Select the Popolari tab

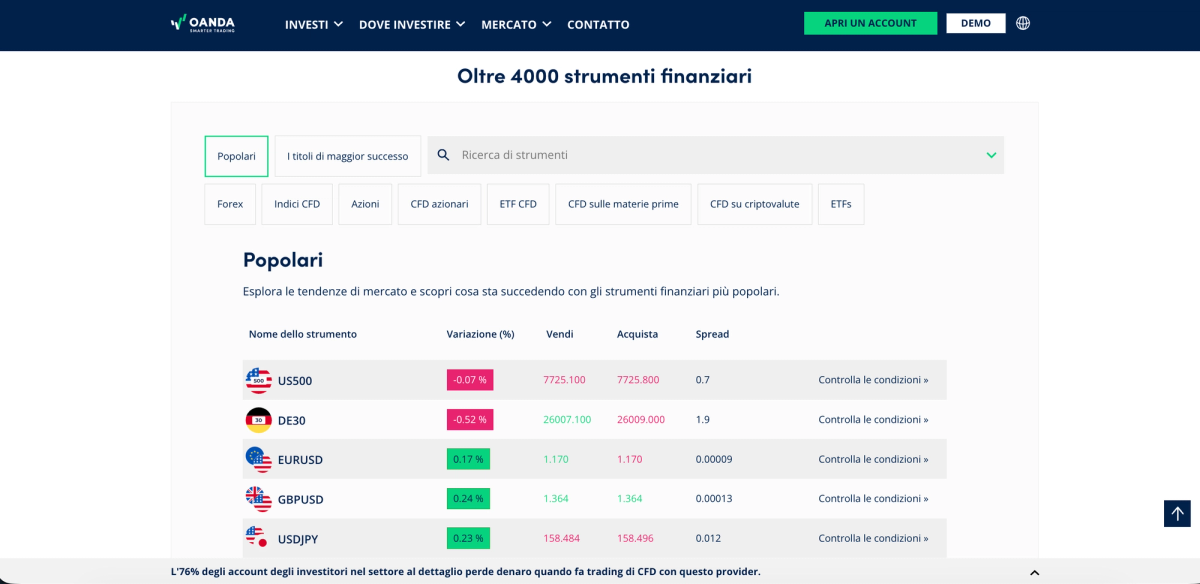[236, 156]
